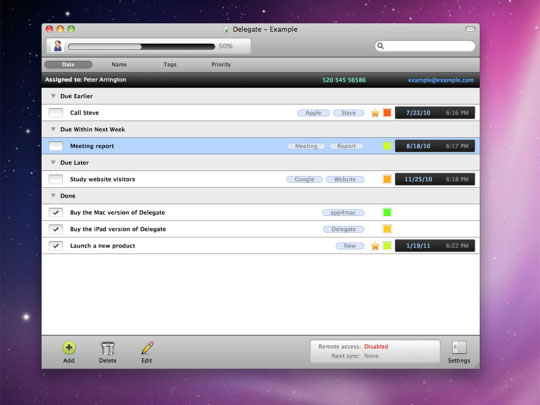This screenshot has height=405, width=540.
Task: Click the orange-red priority swatch on Call Steve
Action: [387, 113]
